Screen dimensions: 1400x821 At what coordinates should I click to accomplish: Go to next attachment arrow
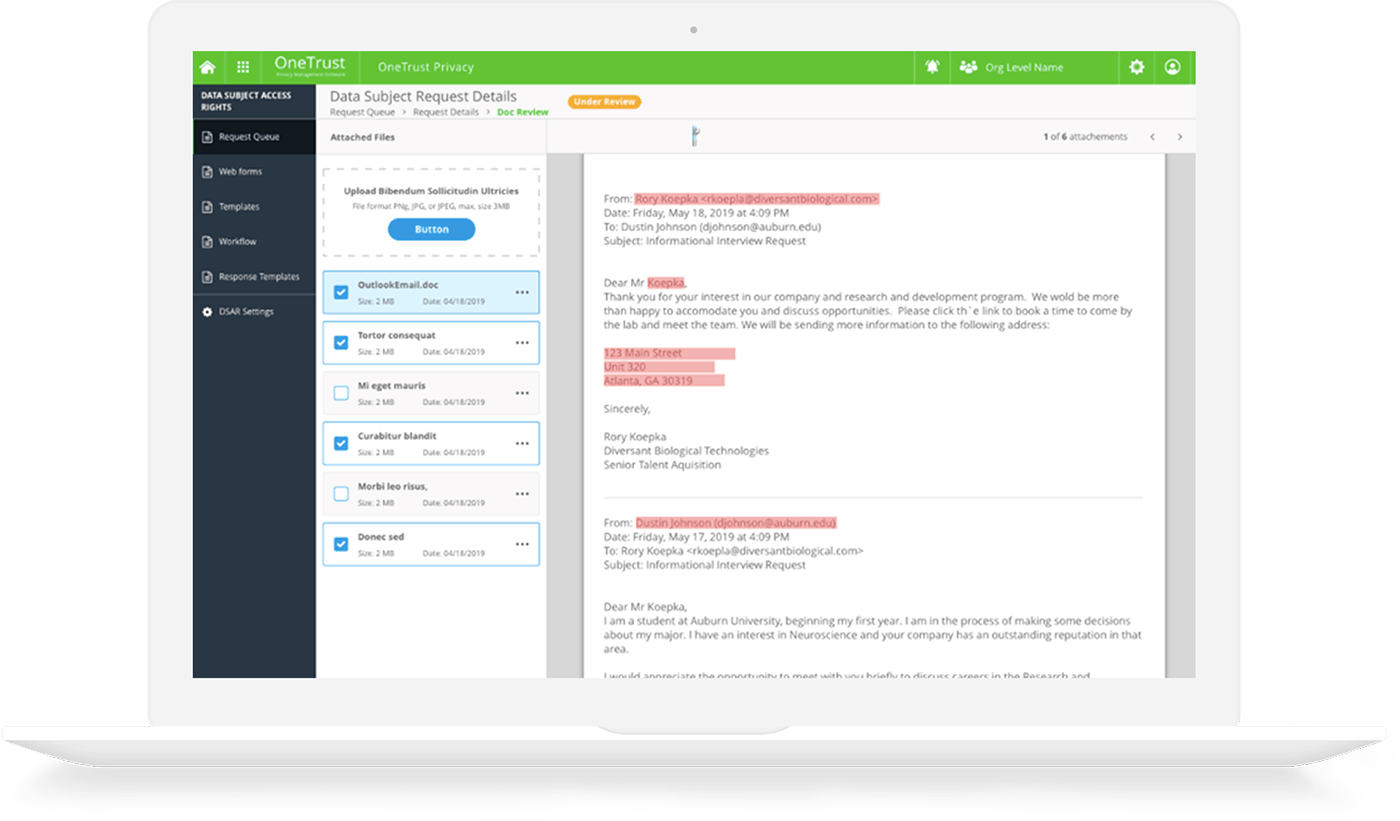pyautogui.click(x=1179, y=137)
